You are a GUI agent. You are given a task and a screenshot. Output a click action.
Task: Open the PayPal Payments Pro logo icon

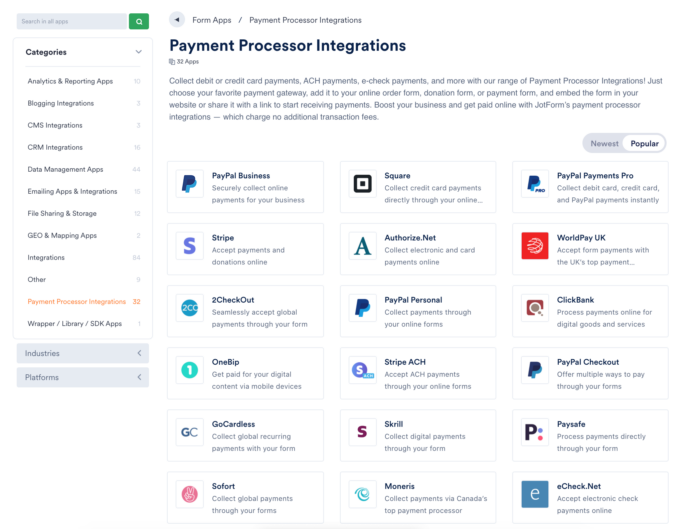(535, 183)
